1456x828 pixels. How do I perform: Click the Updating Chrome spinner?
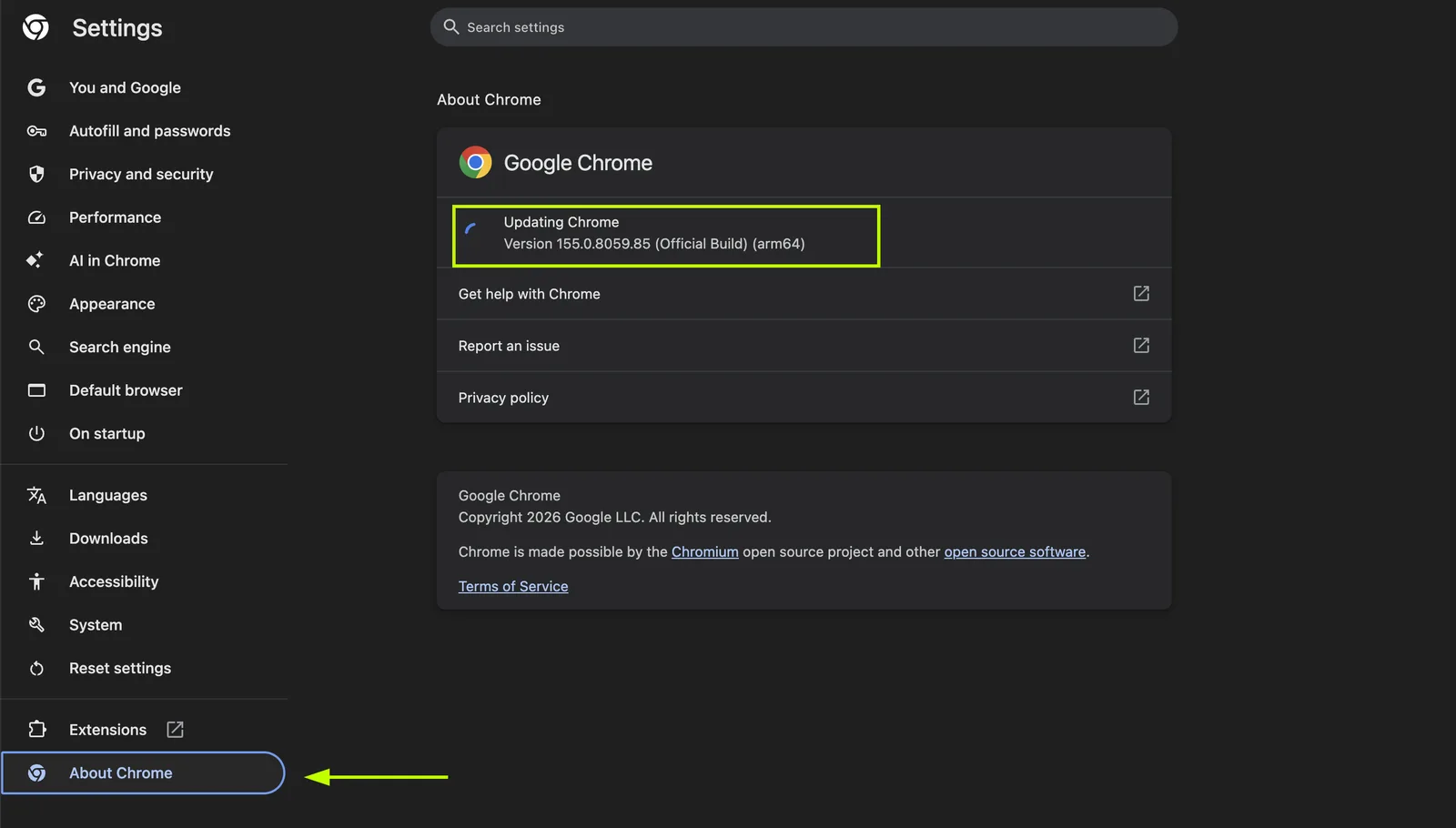pos(471,229)
